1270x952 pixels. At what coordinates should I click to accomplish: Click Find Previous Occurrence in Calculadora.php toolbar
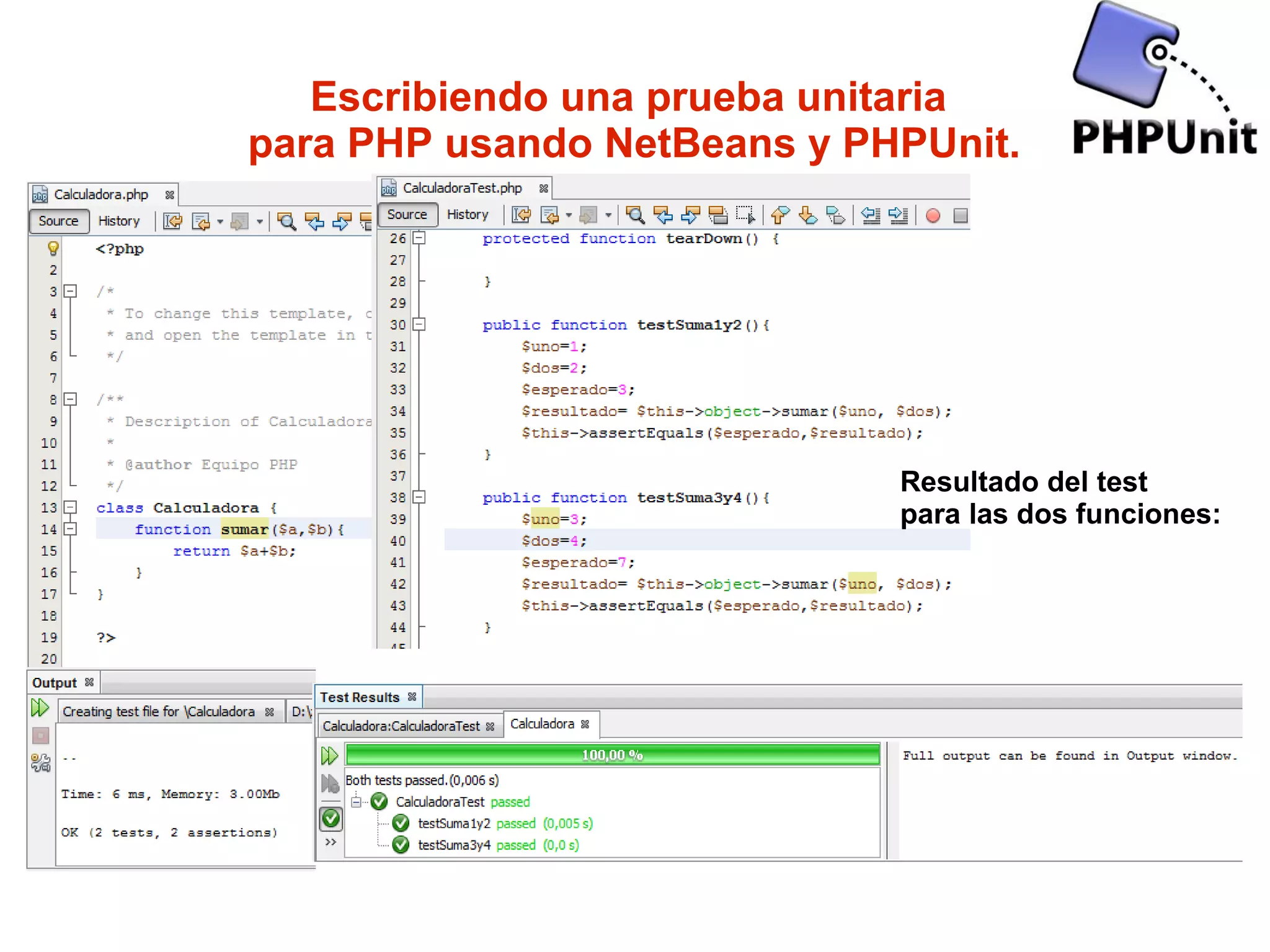[314, 221]
